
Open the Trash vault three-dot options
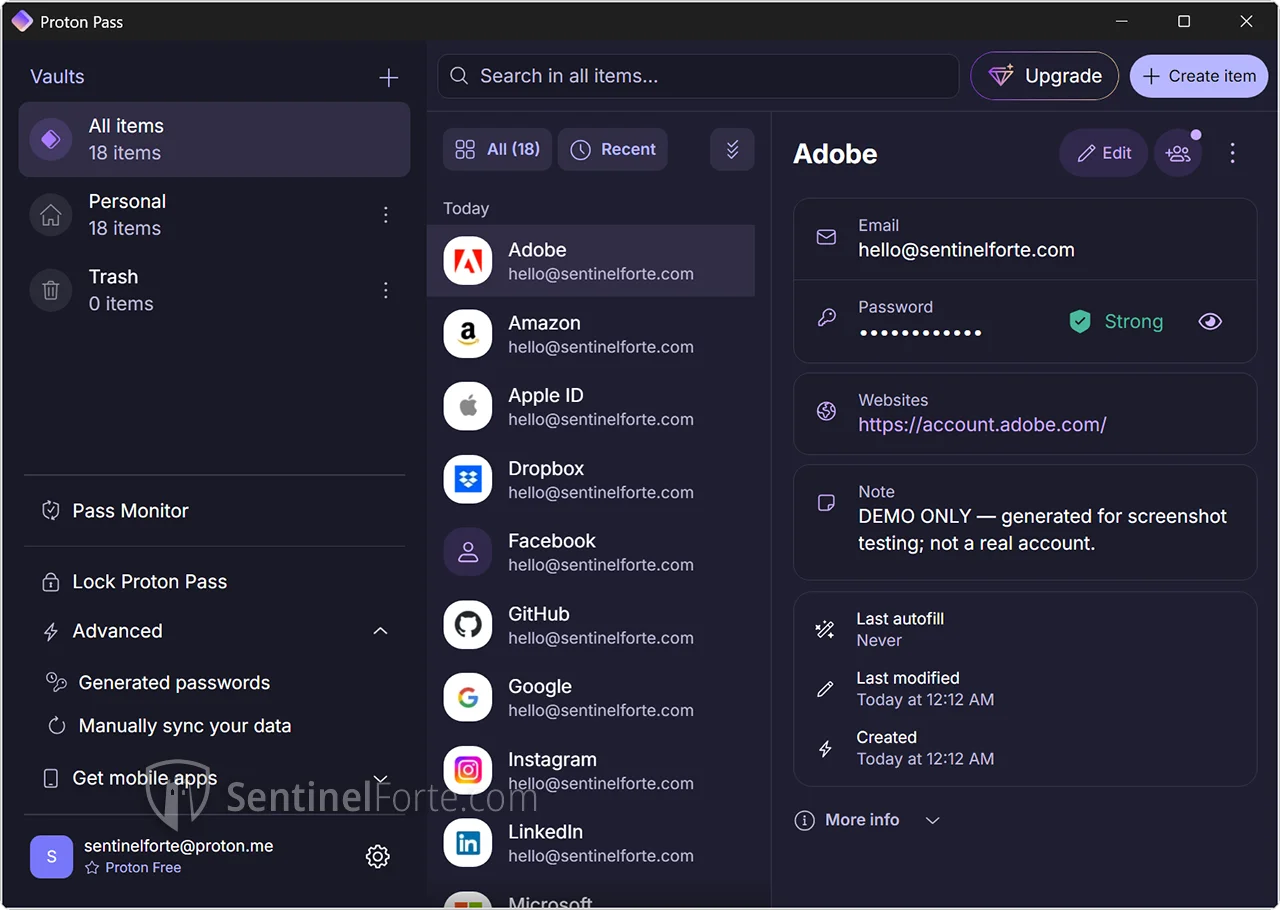386,290
